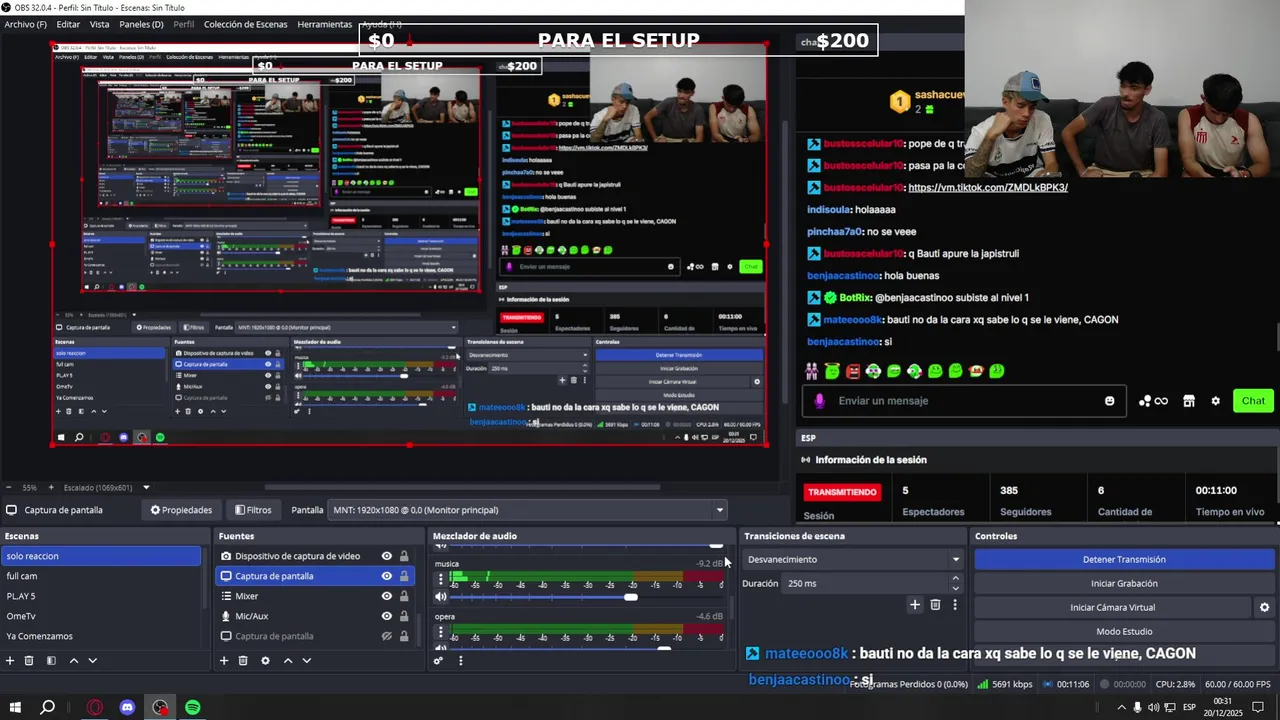
Task: Mute the musica audio channel
Action: click(x=441, y=597)
